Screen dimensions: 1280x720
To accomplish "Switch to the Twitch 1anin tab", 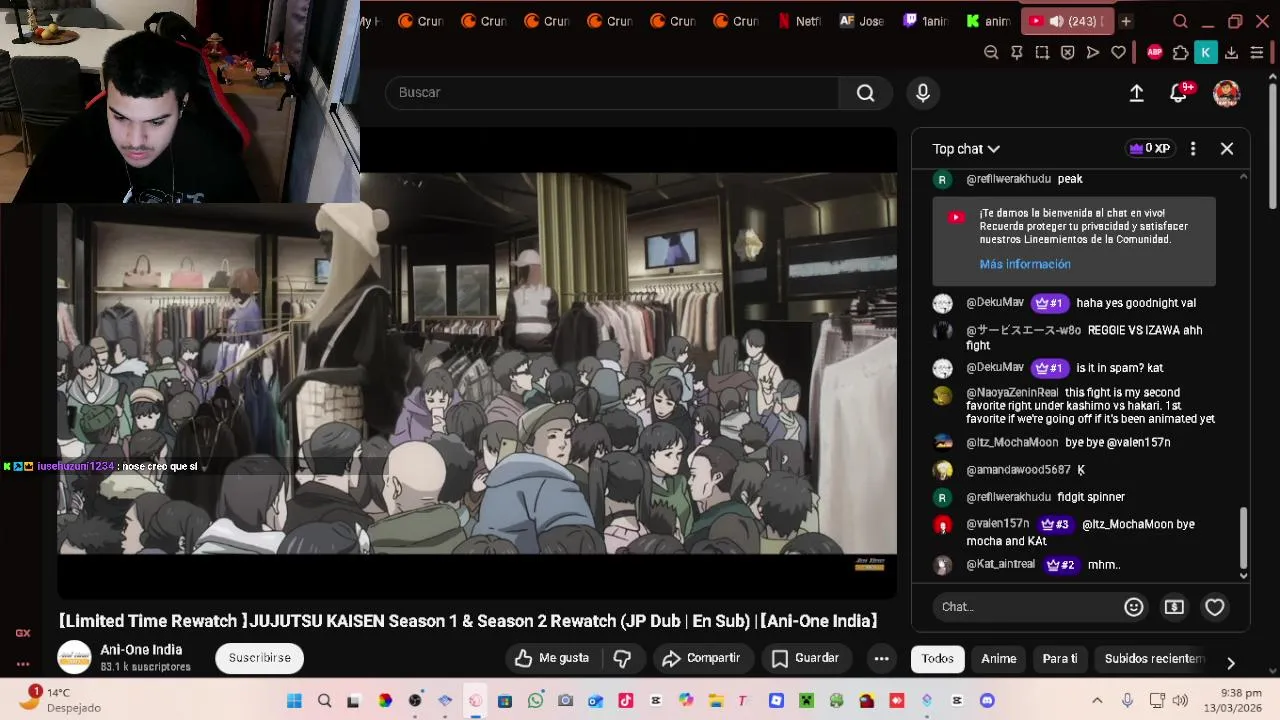I will point(925,21).
